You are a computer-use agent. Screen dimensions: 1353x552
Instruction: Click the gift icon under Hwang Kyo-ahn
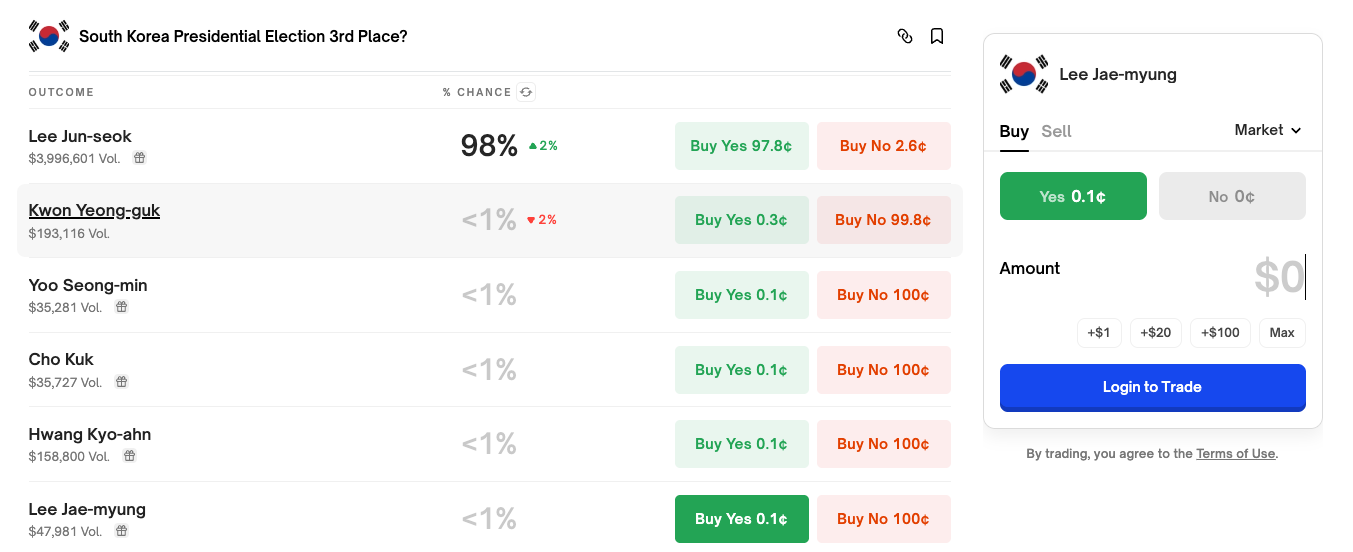point(129,456)
